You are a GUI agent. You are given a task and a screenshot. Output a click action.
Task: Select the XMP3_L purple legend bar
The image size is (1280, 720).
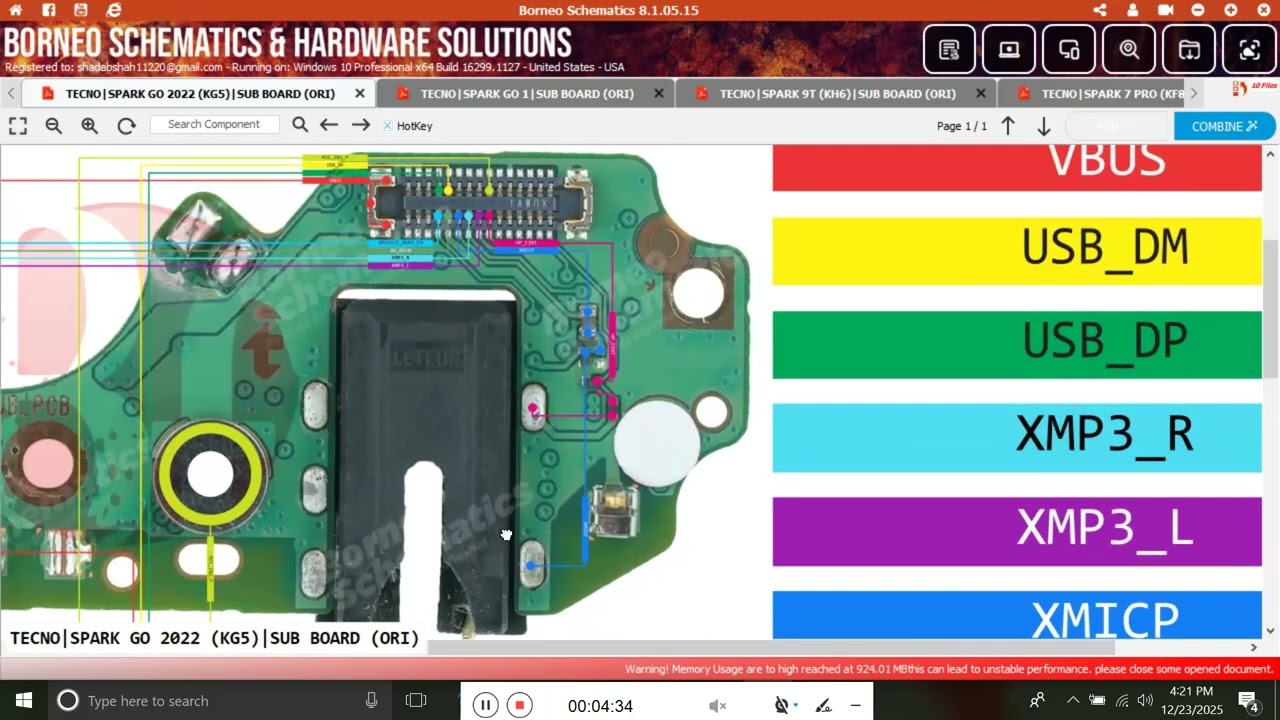(1017, 531)
